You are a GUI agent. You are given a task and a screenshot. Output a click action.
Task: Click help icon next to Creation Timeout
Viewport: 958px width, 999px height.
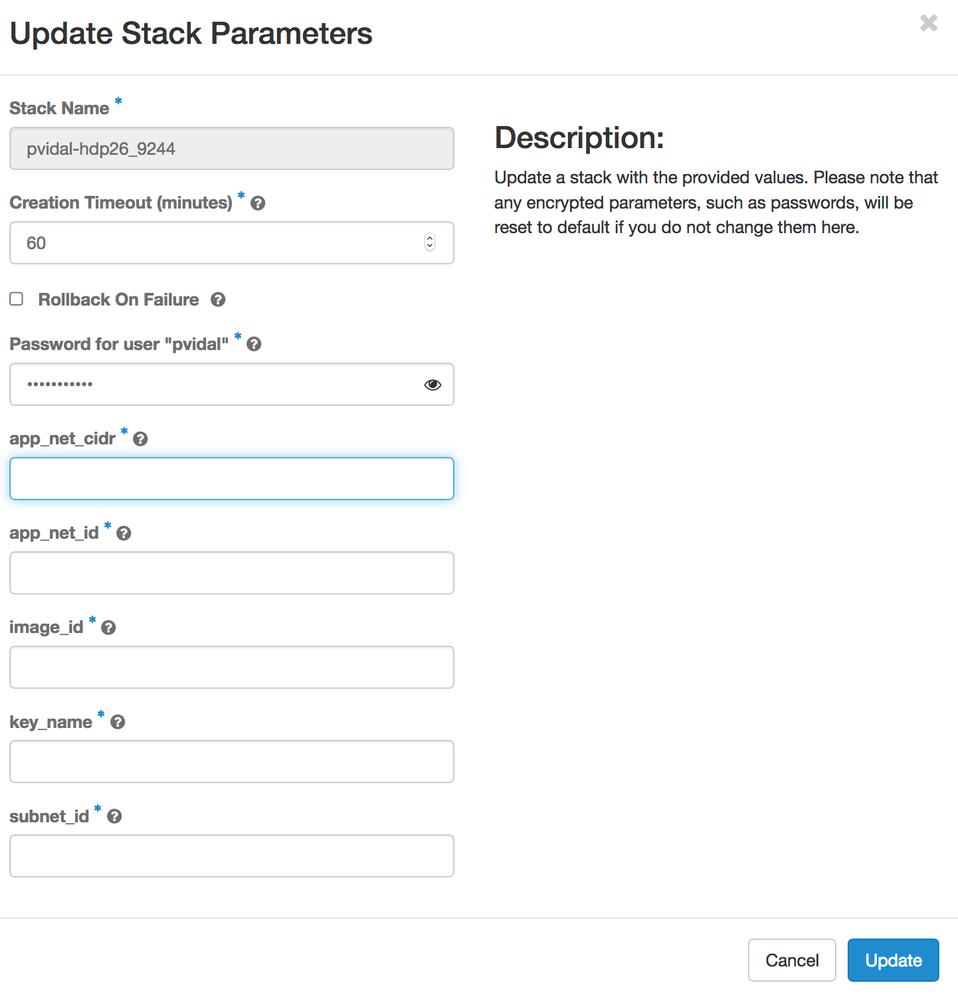258,203
